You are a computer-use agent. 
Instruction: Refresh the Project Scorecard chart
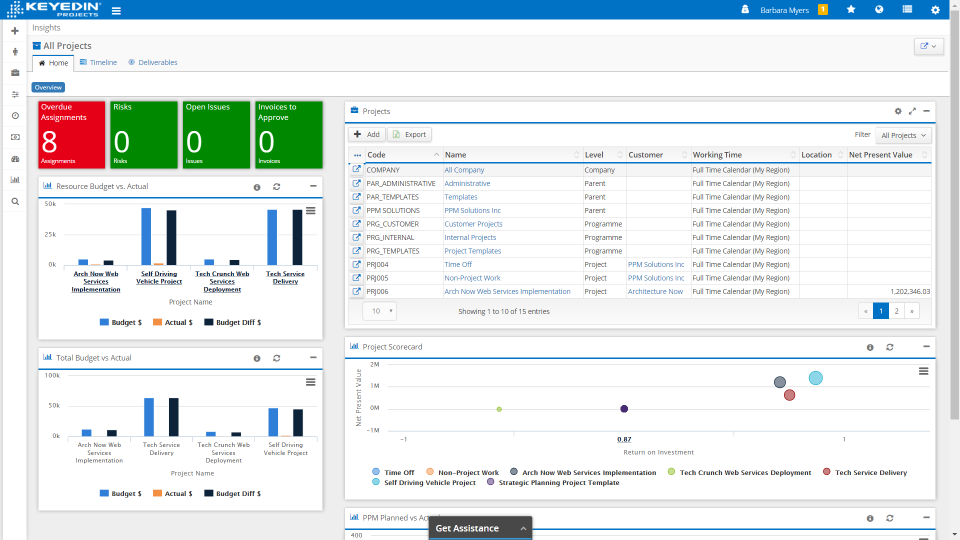[x=890, y=347]
